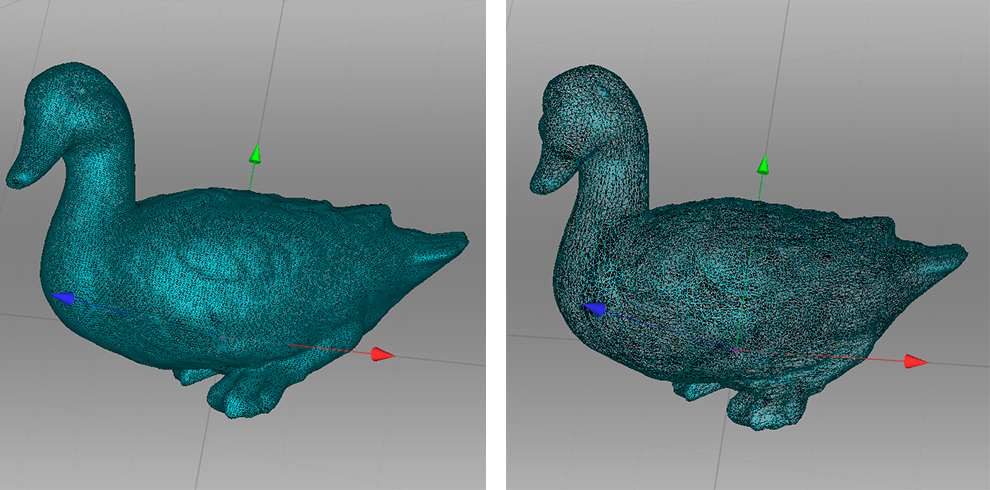Click the red X-axis arrow in right viewport

tap(915, 361)
